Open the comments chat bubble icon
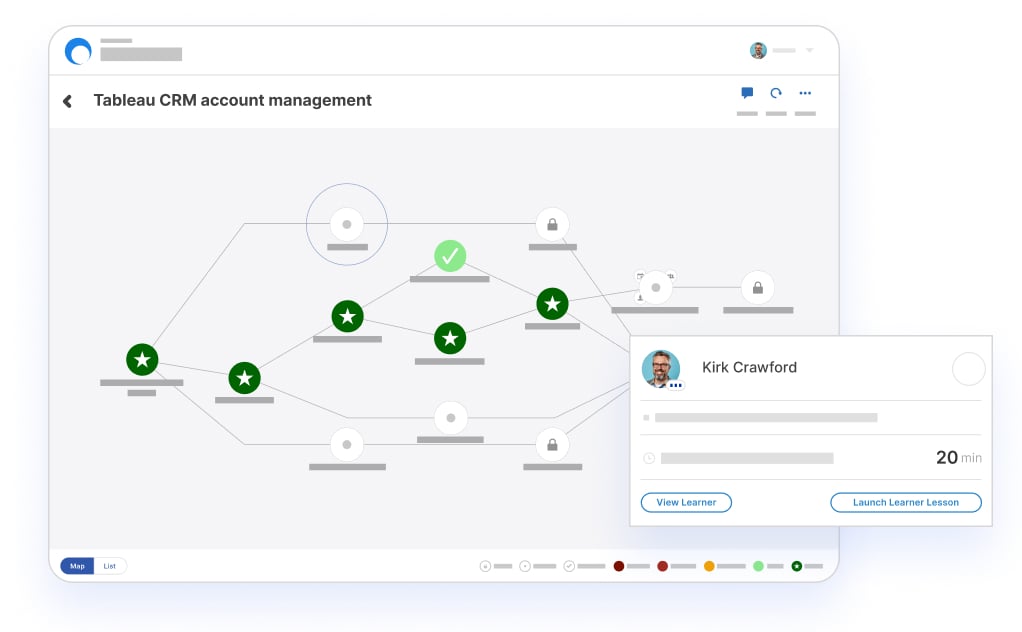Screen dimensions: 1022x632 [747, 93]
